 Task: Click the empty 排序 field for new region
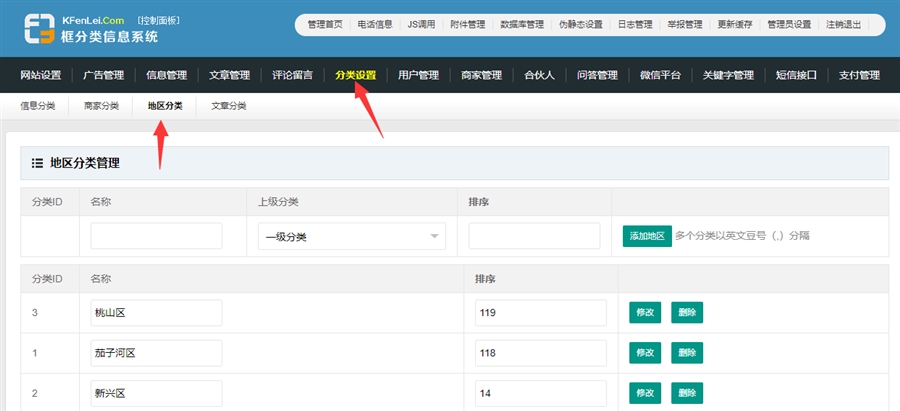tap(533, 236)
